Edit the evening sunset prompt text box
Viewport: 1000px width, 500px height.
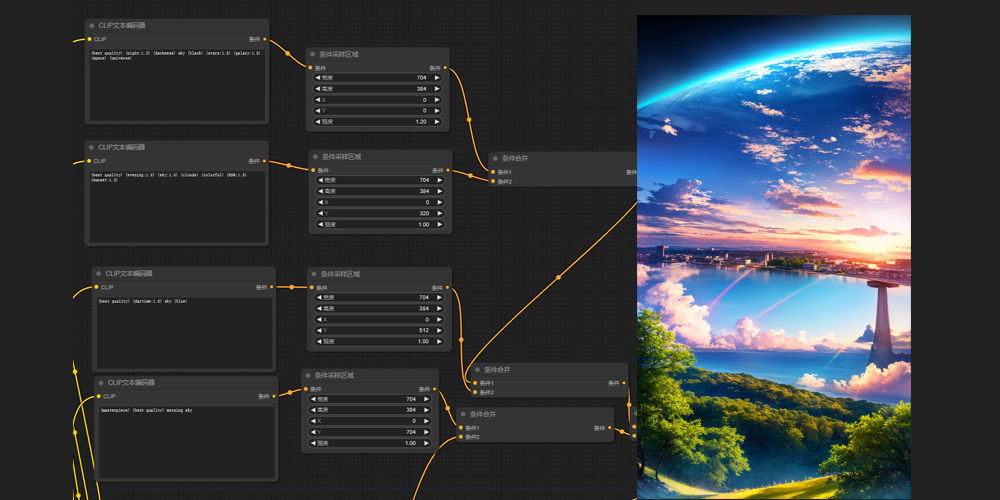click(x=177, y=206)
